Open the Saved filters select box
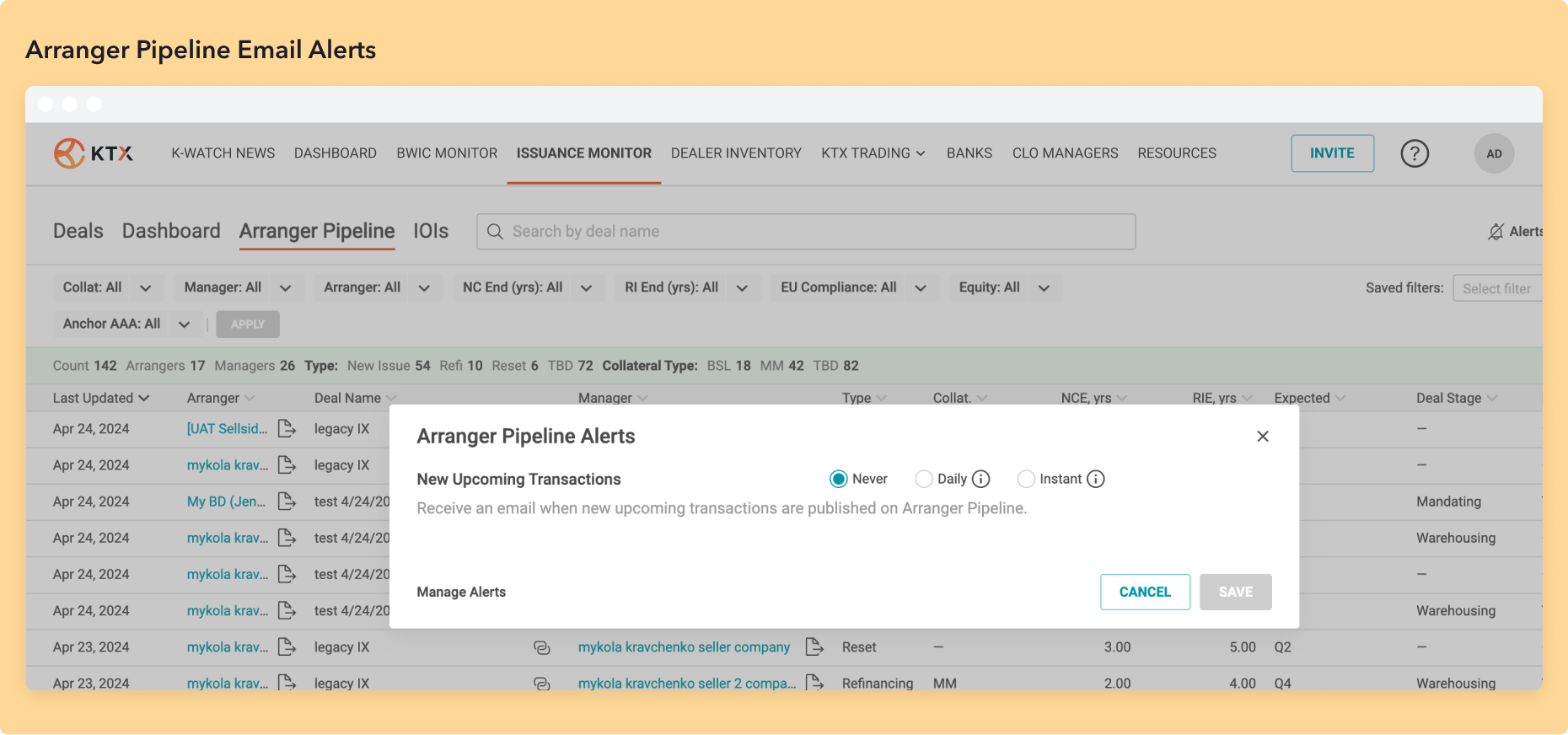 point(1496,288)
